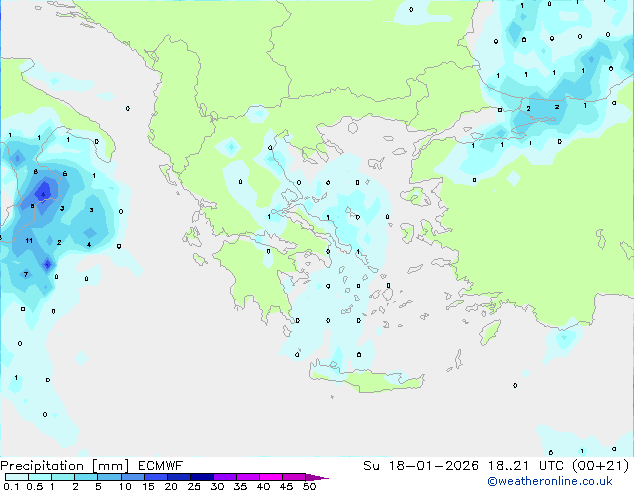Click the above-50 mm arrow tip of legend

click(x=317, y=477)
